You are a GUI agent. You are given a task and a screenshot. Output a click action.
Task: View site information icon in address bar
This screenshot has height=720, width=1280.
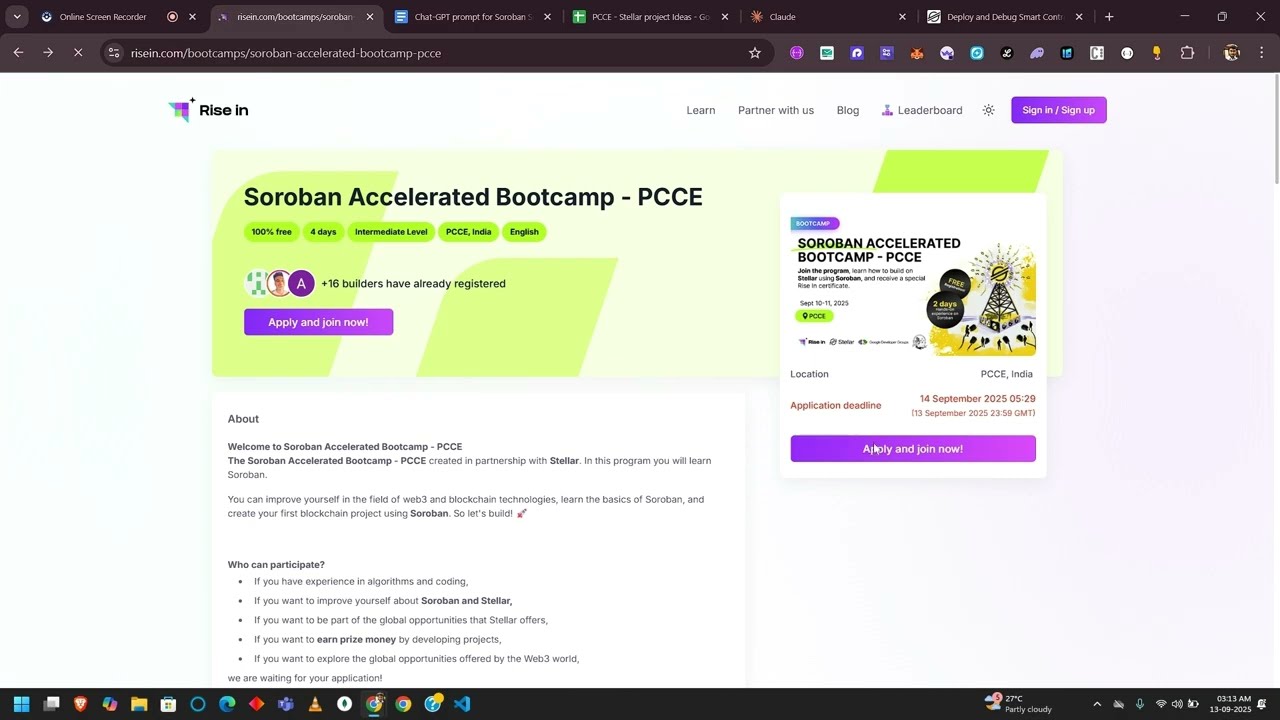[x=114, y=53]
